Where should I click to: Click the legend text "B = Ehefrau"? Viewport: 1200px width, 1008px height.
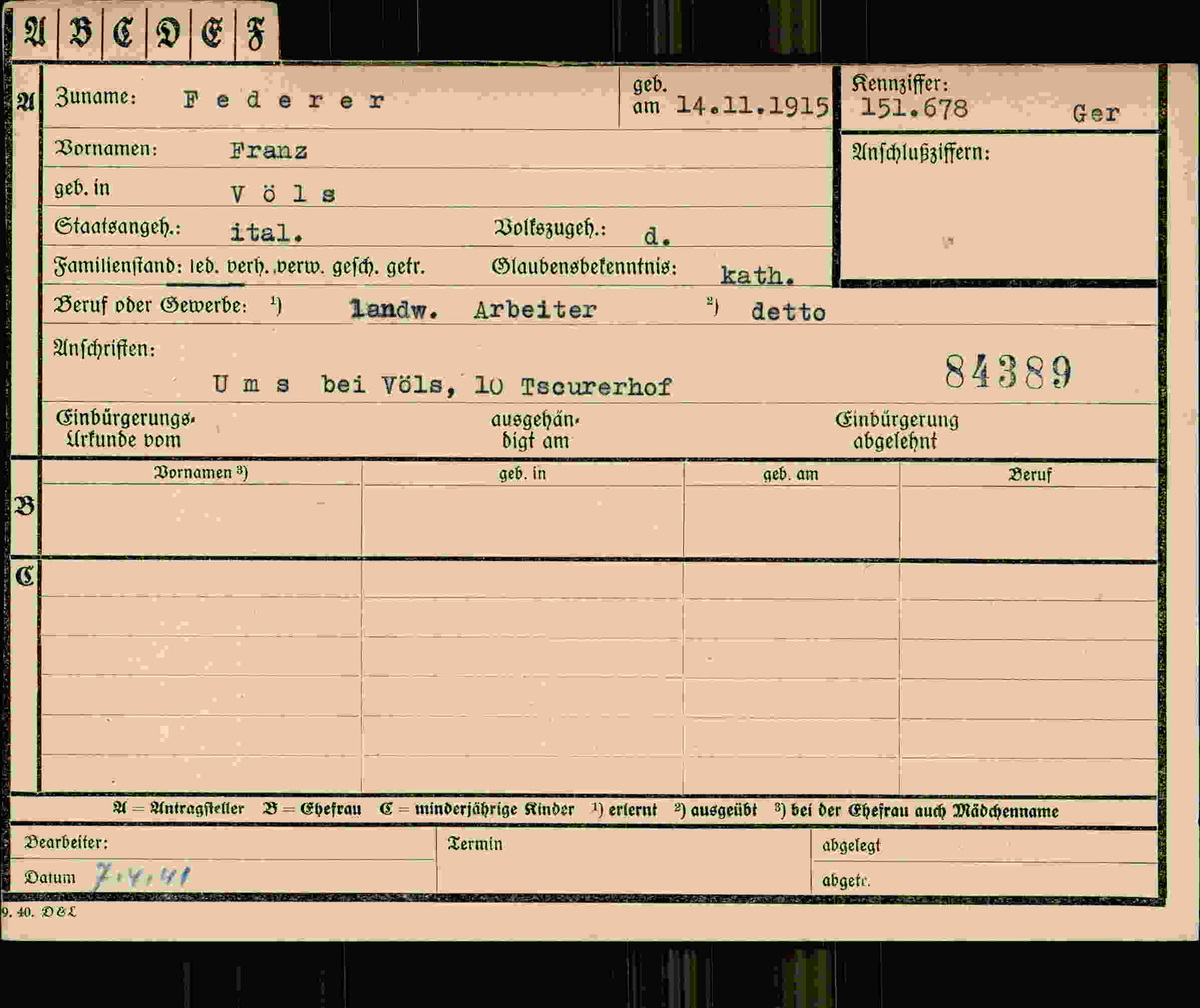tap(312, 809)
